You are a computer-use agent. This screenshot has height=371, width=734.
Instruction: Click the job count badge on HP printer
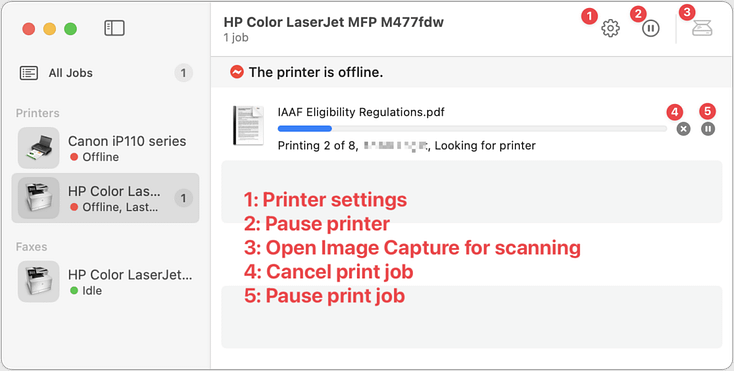(184, 198)
